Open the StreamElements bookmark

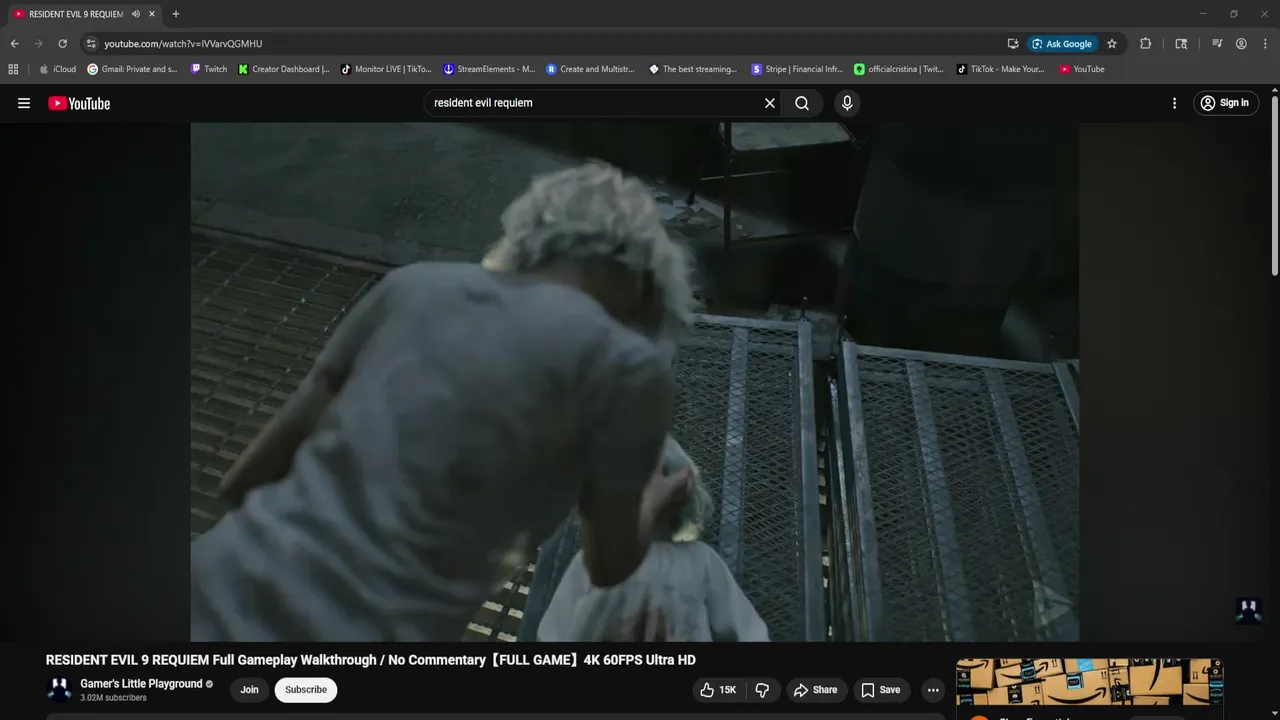pos(489,69)
